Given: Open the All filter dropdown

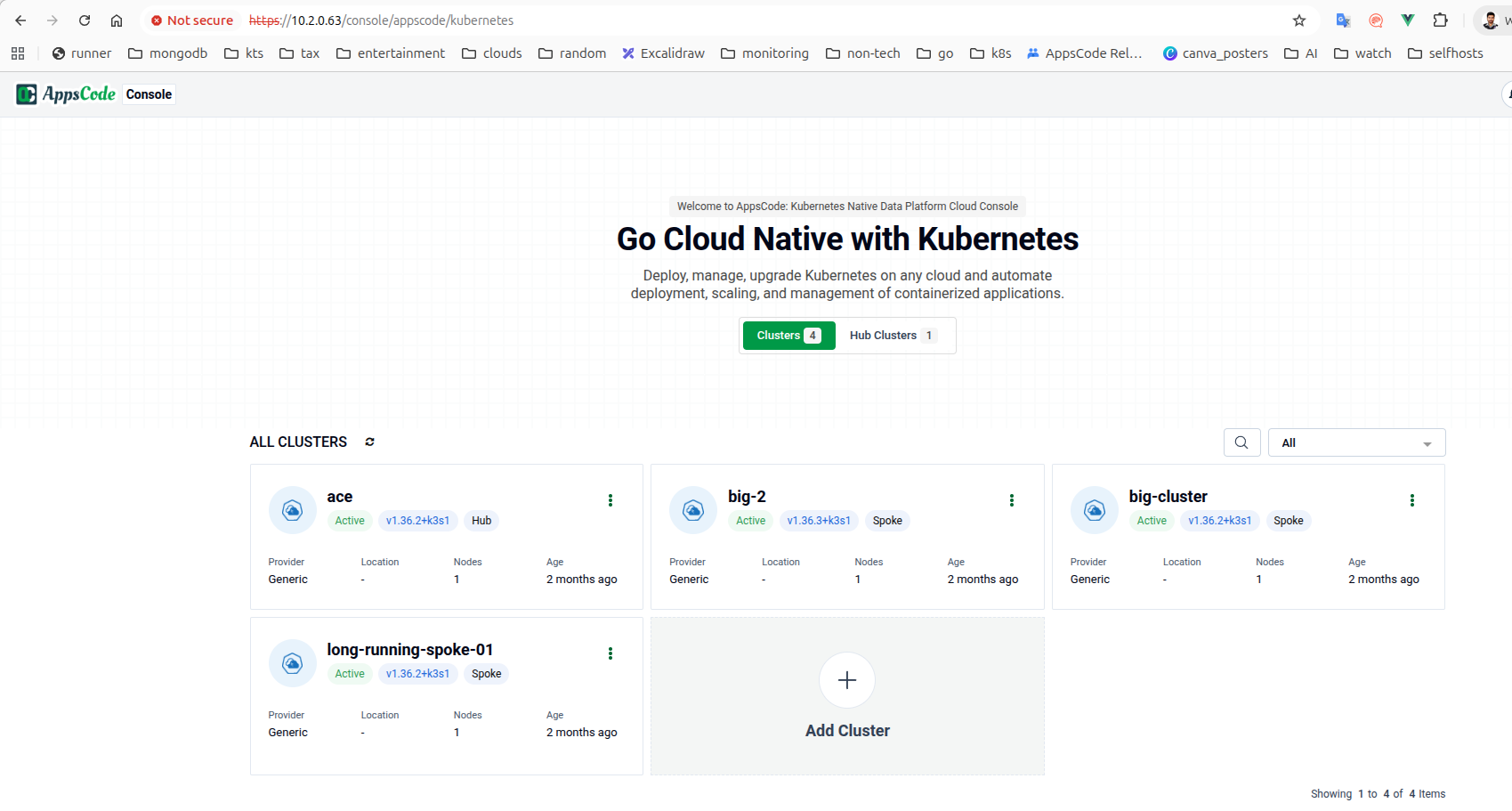Looking at the screenshot, I should (1356, 442).
